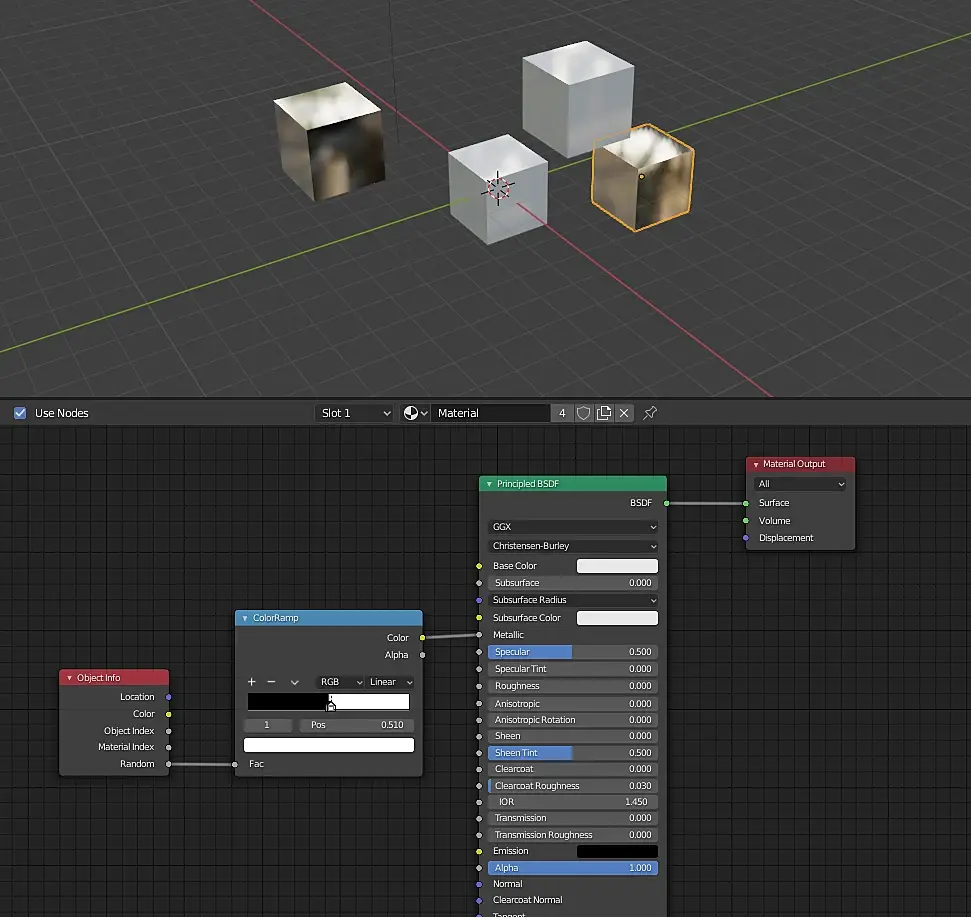Click the Base Color white swatch
The width and height of the screenshot is (971, 917).
tap(617, 566)
